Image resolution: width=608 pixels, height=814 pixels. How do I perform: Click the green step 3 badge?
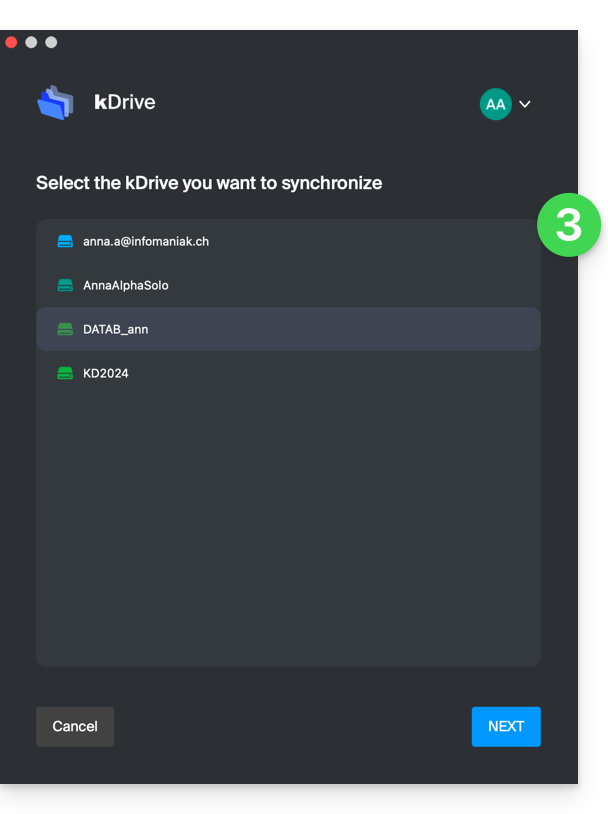(x=569, y=225)
